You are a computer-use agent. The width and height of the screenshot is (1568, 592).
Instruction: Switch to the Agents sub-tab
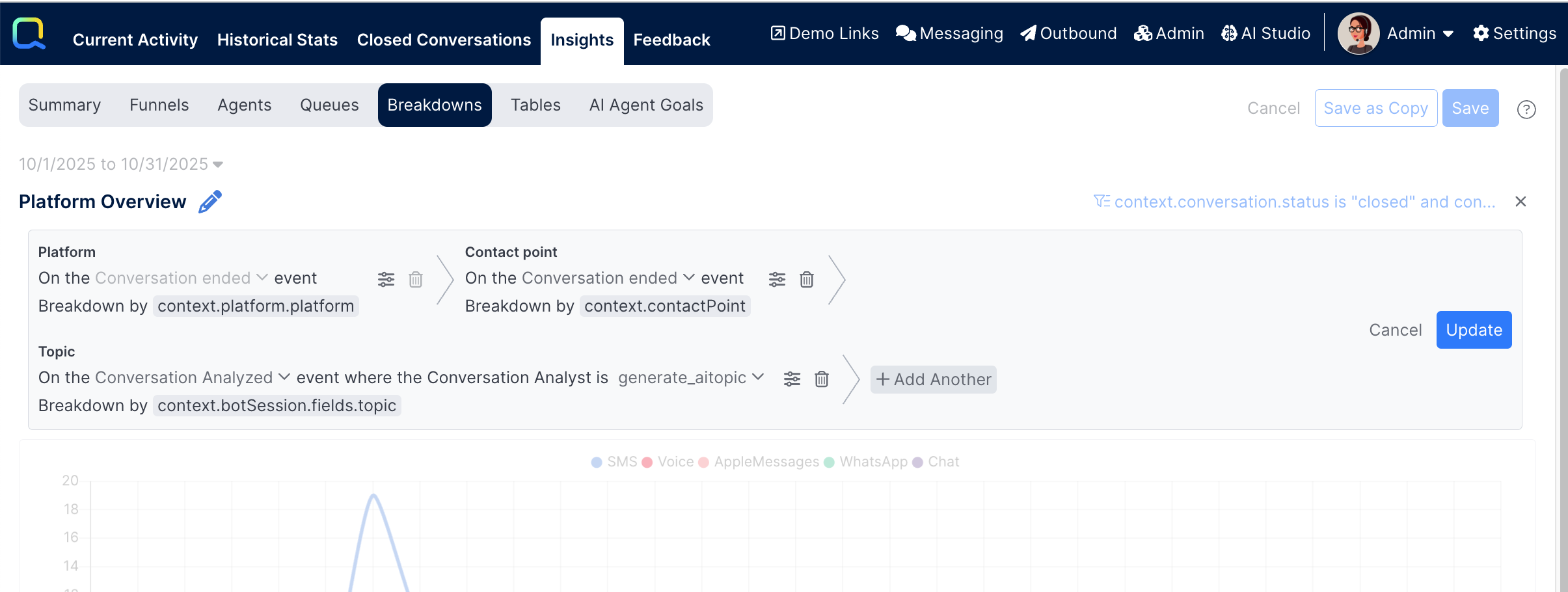click(245, 105)
